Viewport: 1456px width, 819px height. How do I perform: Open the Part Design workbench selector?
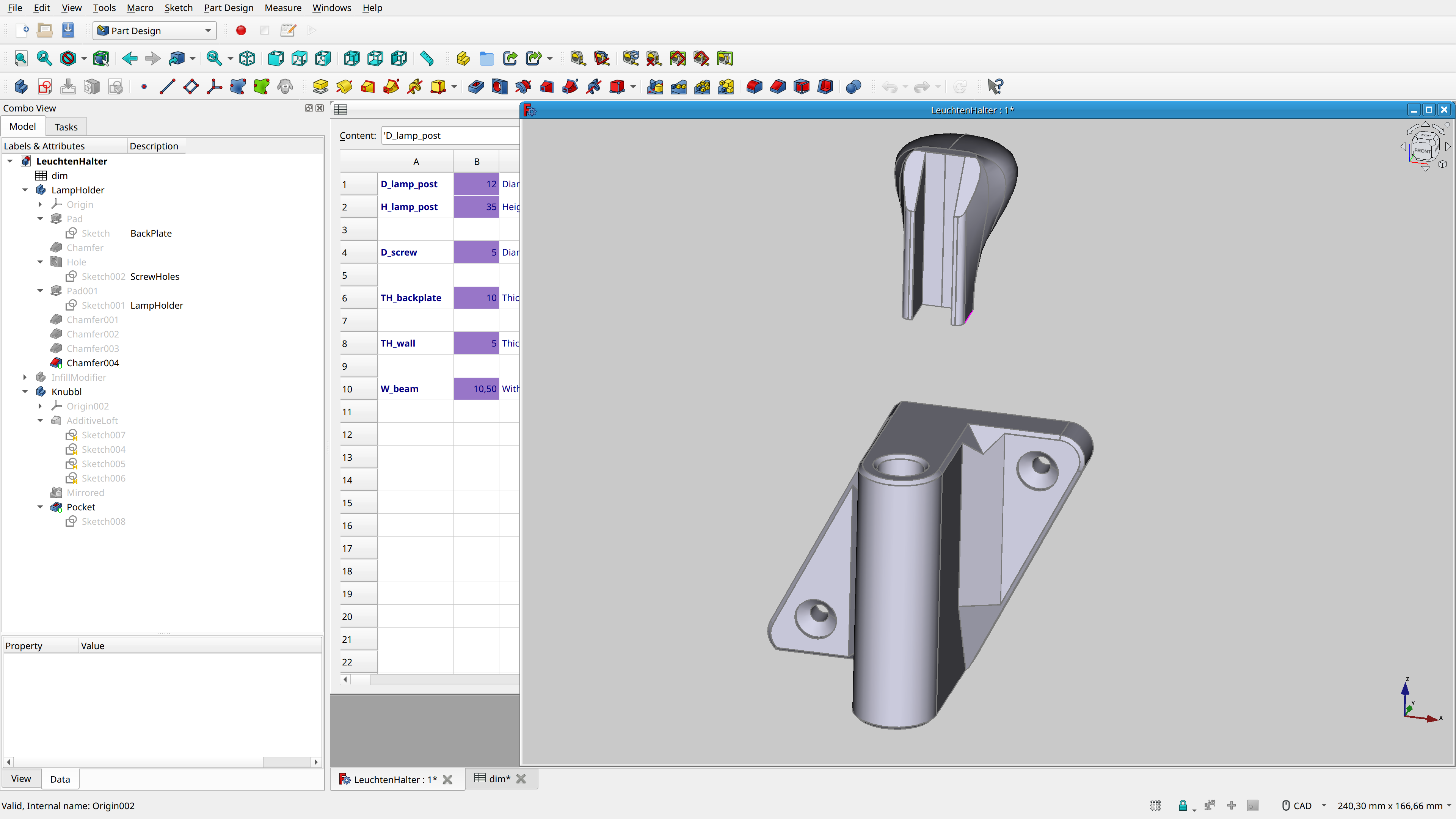point(154,30)
